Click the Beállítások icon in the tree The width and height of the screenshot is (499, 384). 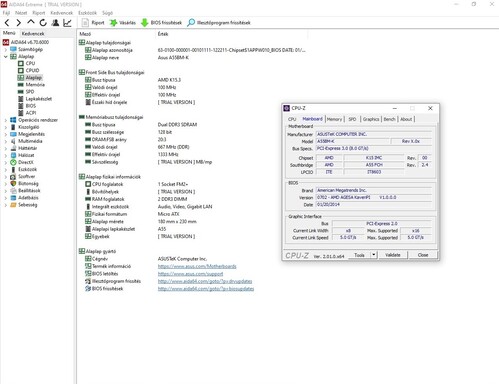coord(13,191)
